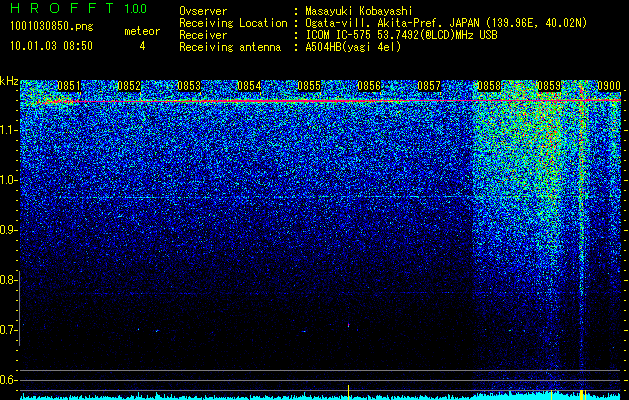Screen dimensions: 629x400
Task: Select the observer name Masayuki Kobayashi
Action: click(359, 11)
